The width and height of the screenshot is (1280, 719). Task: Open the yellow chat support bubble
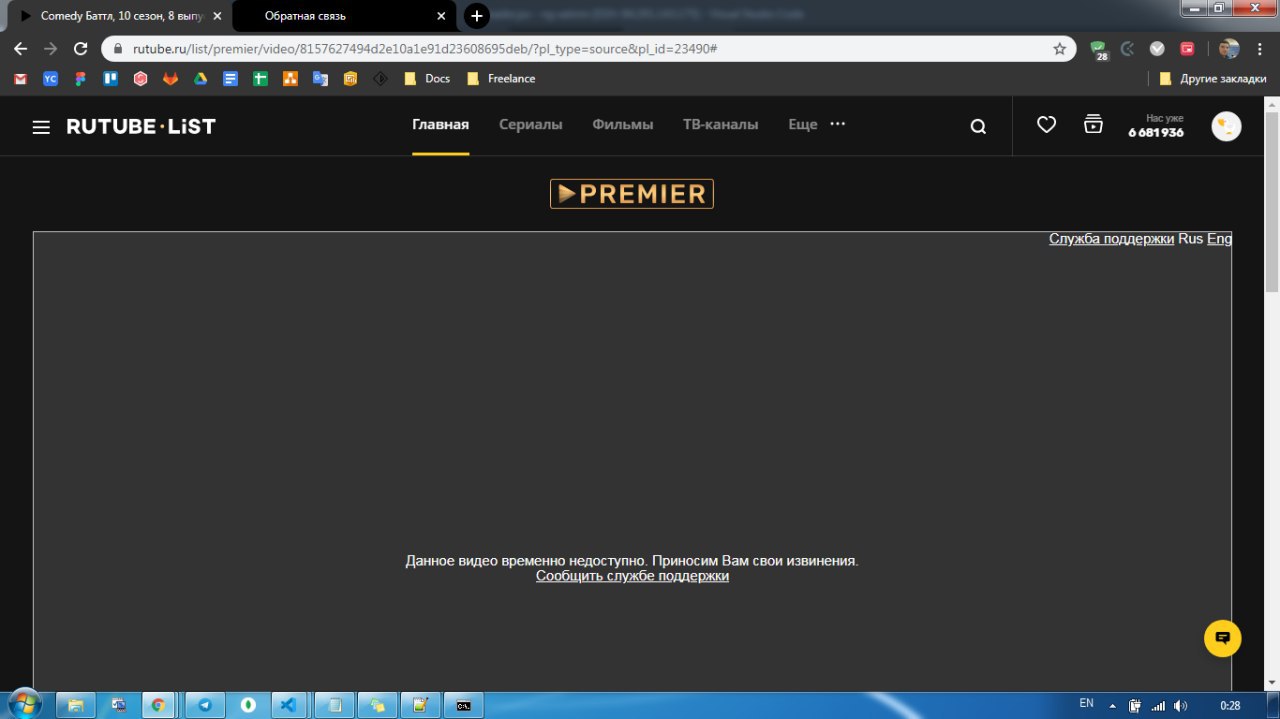(x=1222, y=638)
